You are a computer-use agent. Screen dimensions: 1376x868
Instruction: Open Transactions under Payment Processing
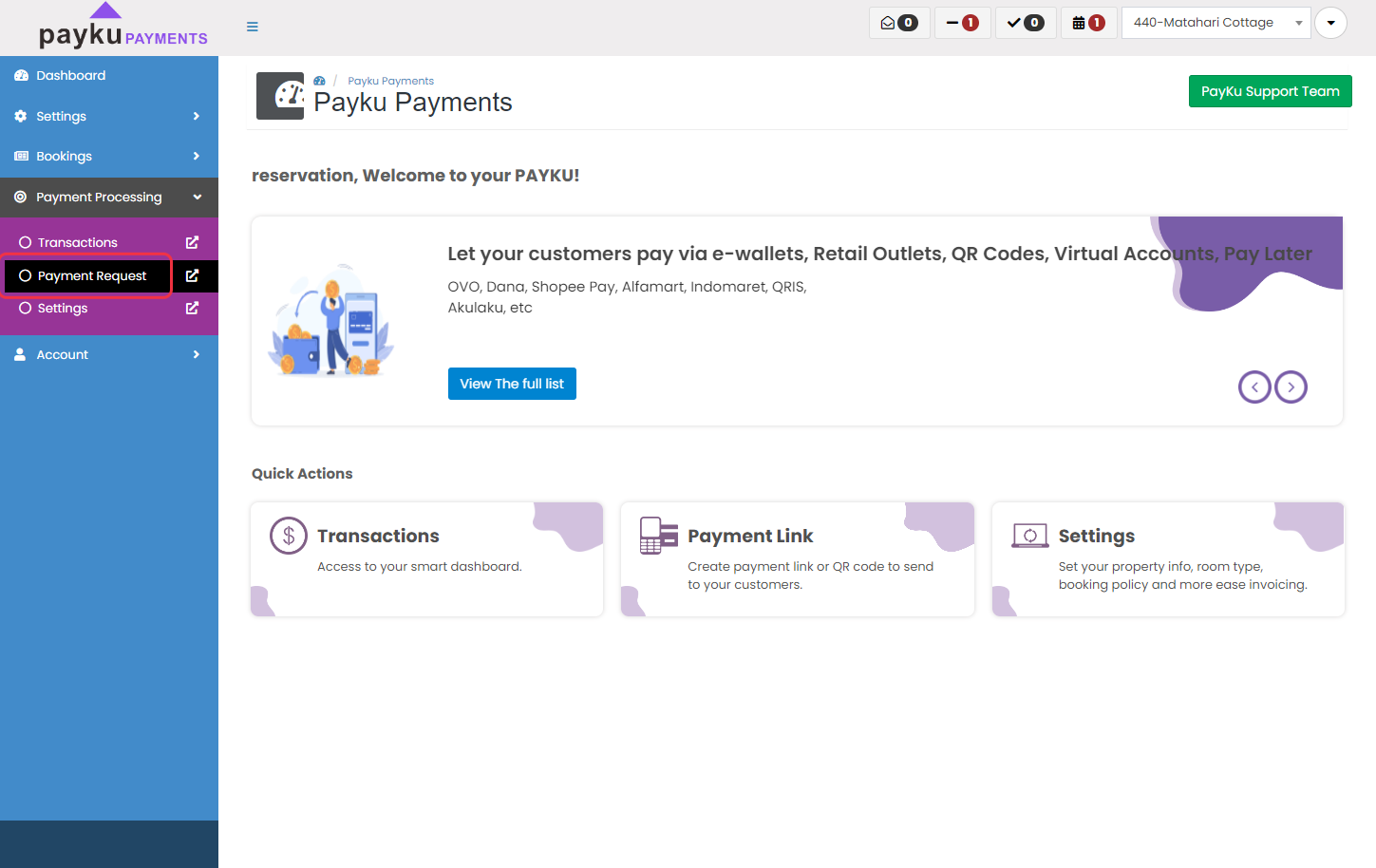pyautogui.click(x=78, y=243)
